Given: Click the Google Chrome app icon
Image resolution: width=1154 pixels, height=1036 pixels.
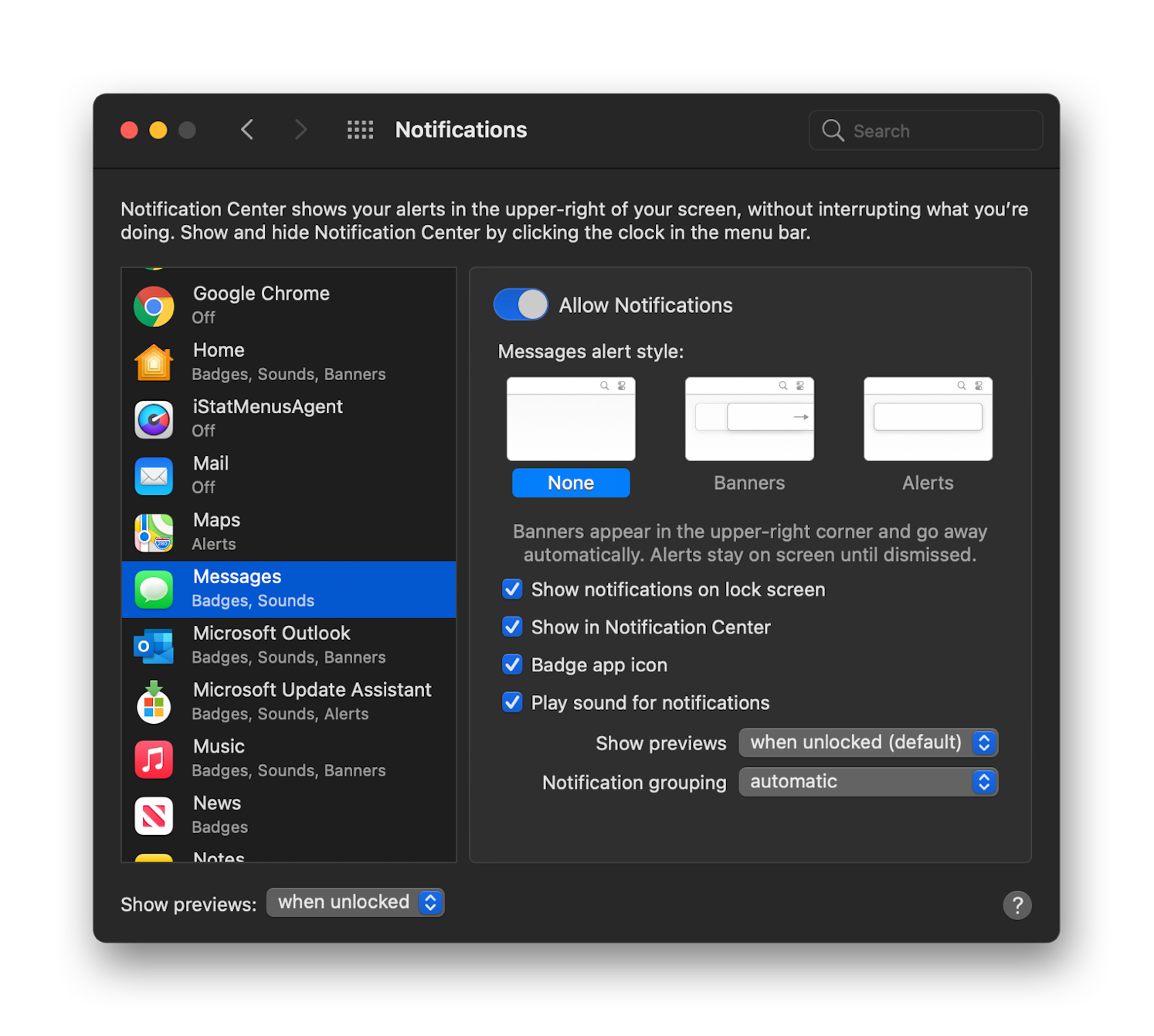Looking at the screenshot, I should (154, 307).
